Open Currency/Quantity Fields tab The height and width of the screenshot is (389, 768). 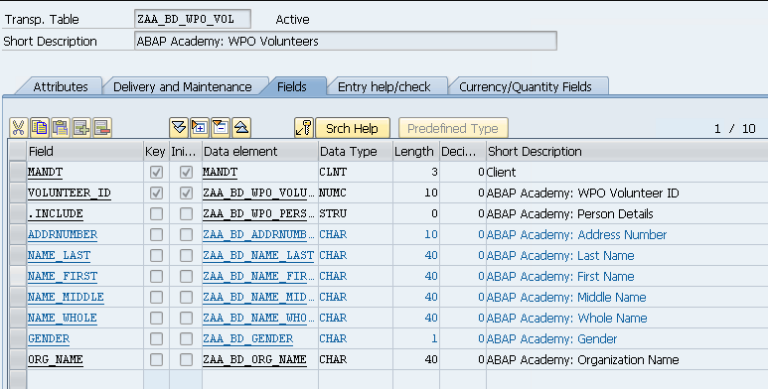click(525, 87)
